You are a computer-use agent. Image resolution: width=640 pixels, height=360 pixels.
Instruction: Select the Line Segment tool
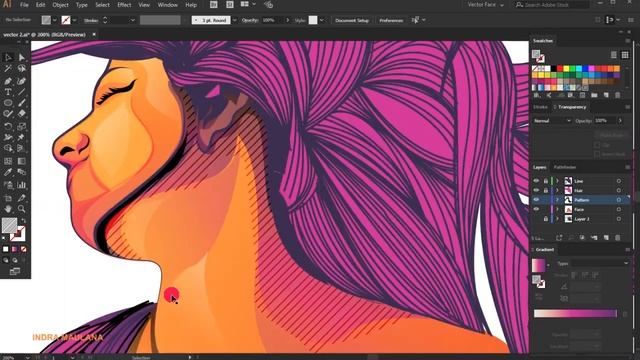pos(22,92)
